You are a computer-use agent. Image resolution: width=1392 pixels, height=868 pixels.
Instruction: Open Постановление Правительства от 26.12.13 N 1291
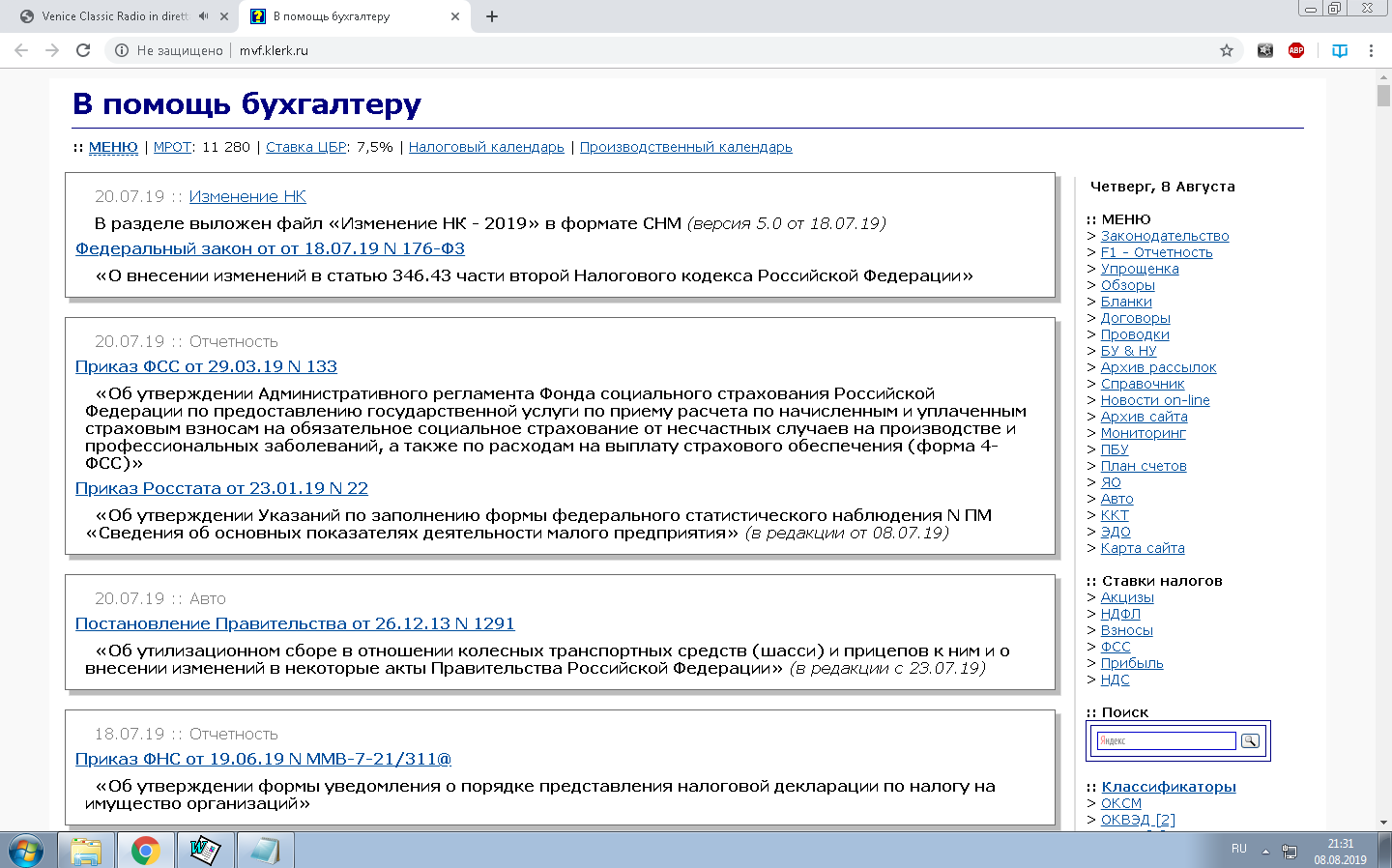click(x=295, y=623)
